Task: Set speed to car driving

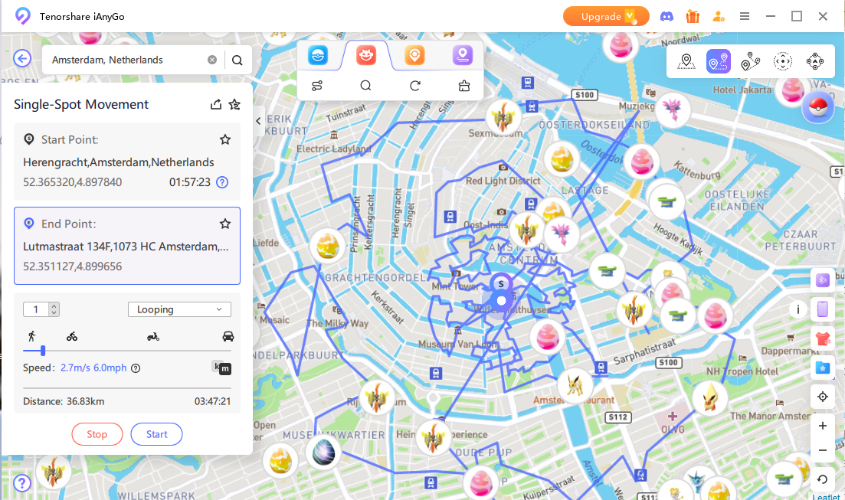Action: pyautogui.click(x=228, y=336)
